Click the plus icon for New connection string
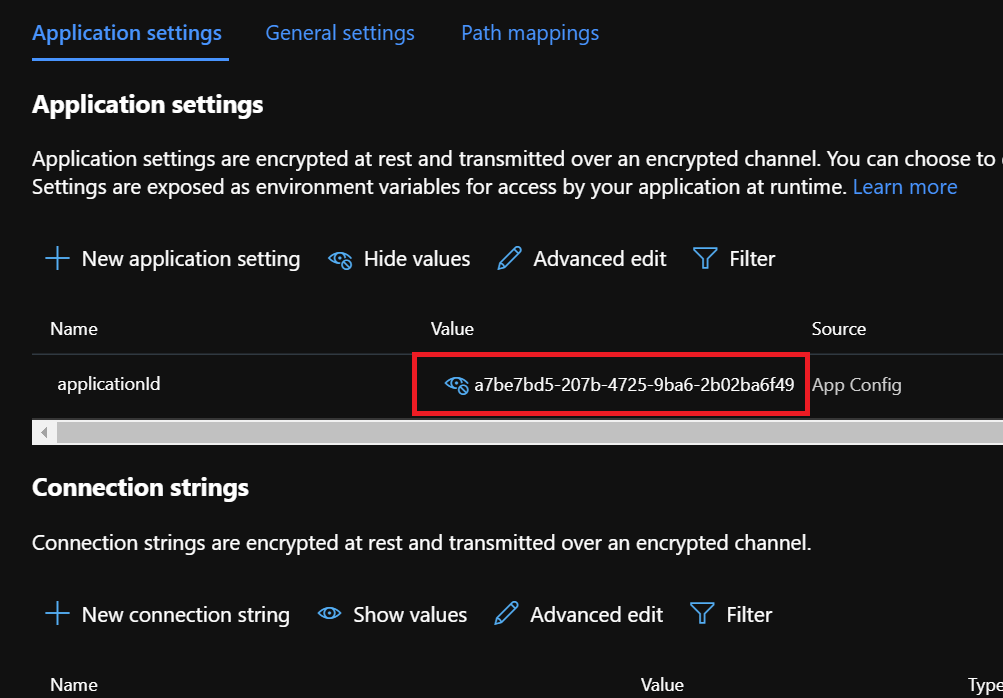This screenshot has width=1003, height=698. pos(58,614)
